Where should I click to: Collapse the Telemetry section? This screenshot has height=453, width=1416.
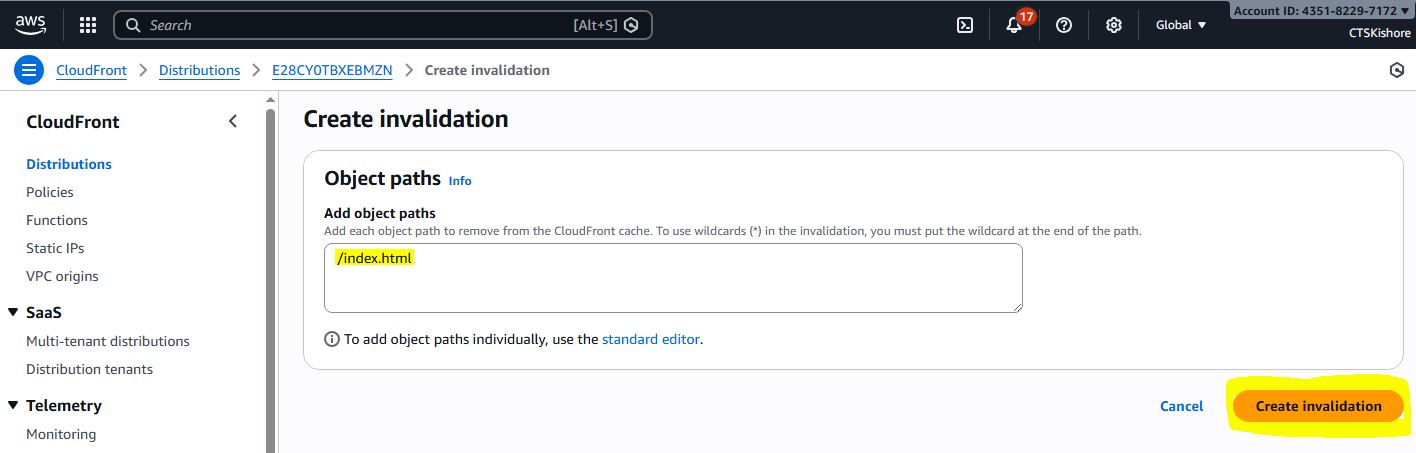(x=13, y=405)
